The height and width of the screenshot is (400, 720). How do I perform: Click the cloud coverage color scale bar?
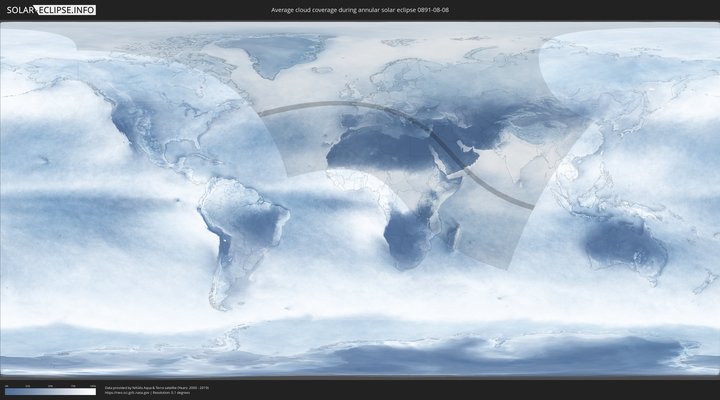click(x=50, y=392)
